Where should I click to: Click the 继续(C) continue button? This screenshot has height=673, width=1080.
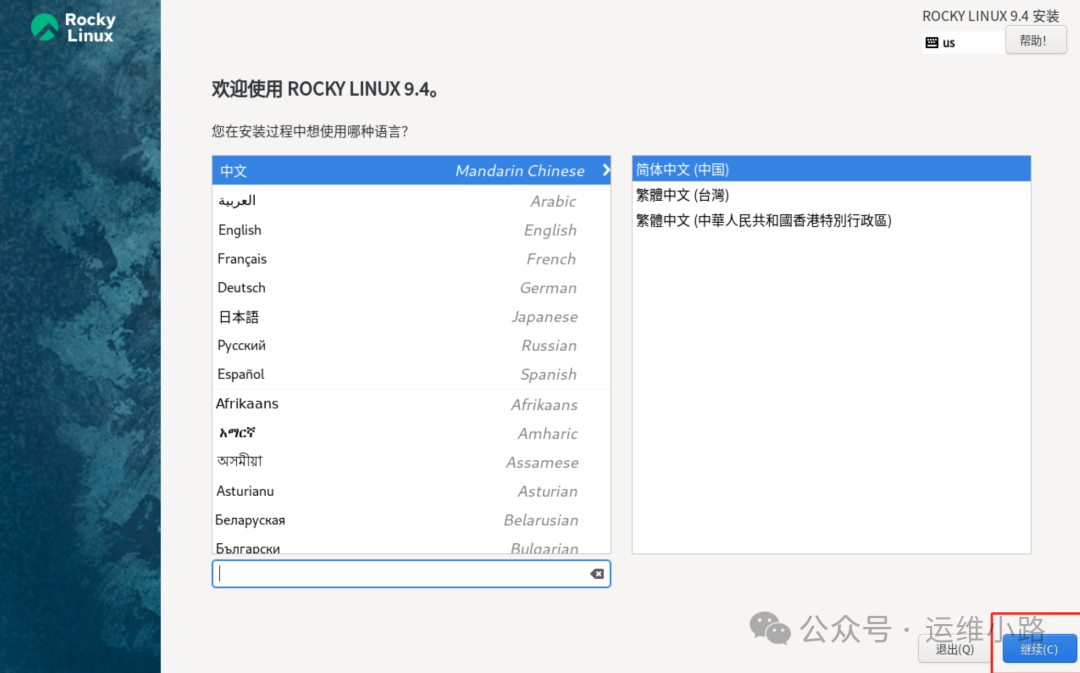[1039, 649]
